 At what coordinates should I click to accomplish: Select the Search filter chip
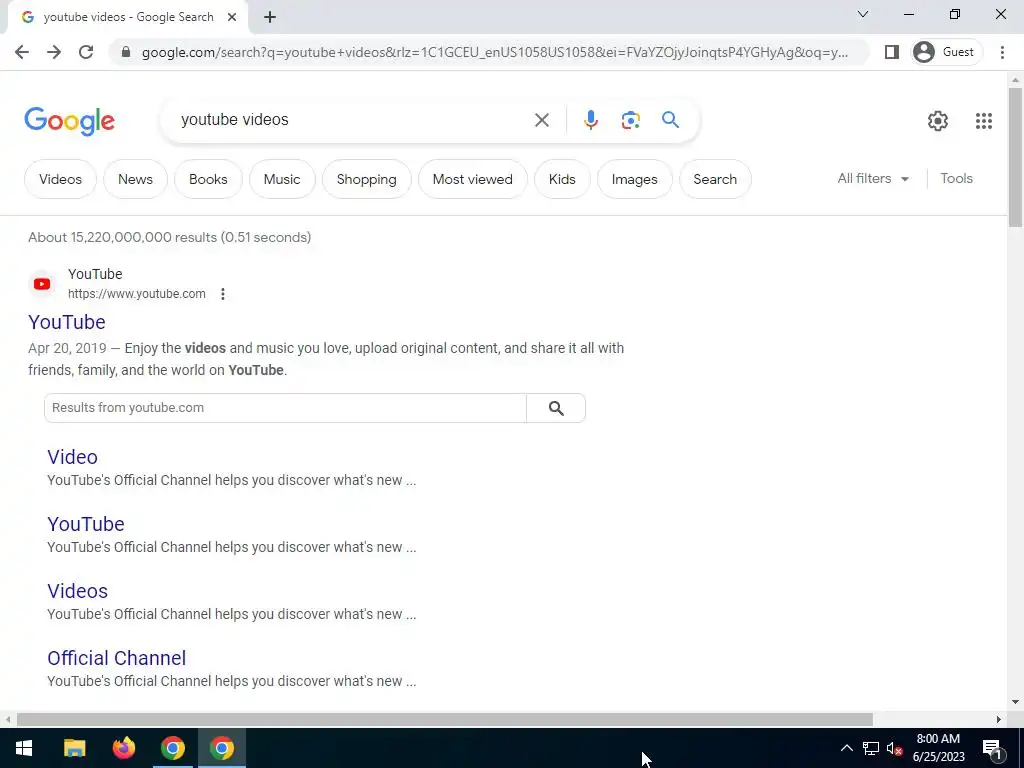[715, 179]
